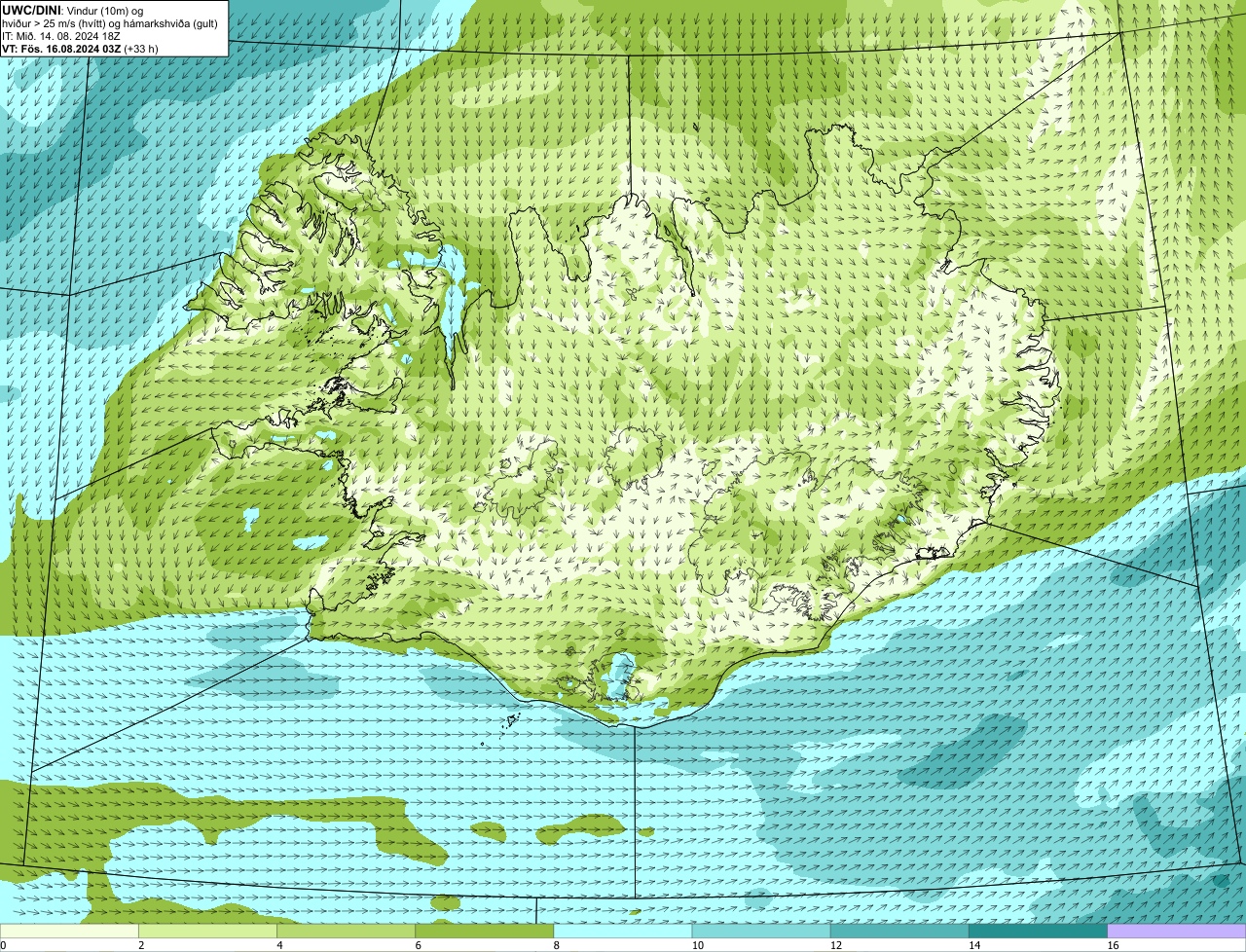Click the legend value label '12'
Viewport: 1246px width, 952px height.
pos(836,945)
